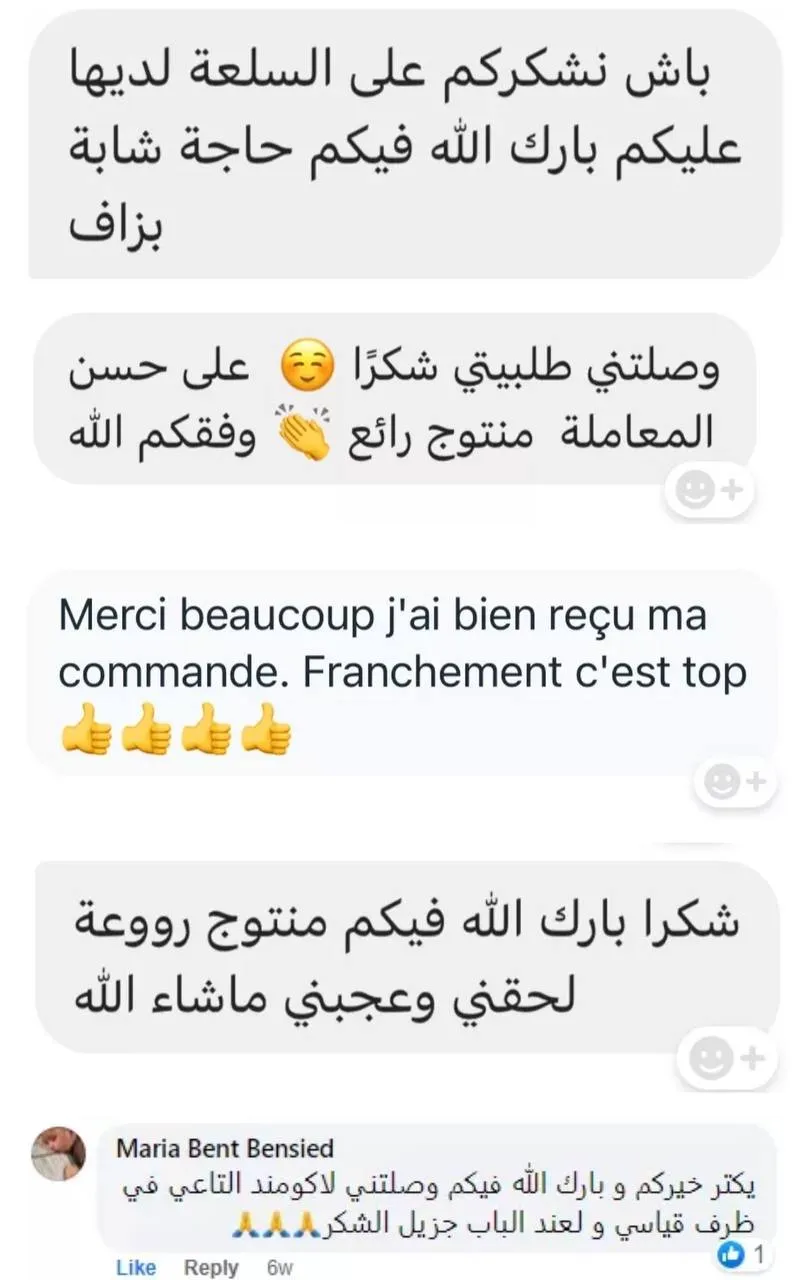This screenshot has width=810, height=1280.
Task: Select the باش نشكركم على السلعة message bubble
Action: pyautogui.click(x=405, y=144)
